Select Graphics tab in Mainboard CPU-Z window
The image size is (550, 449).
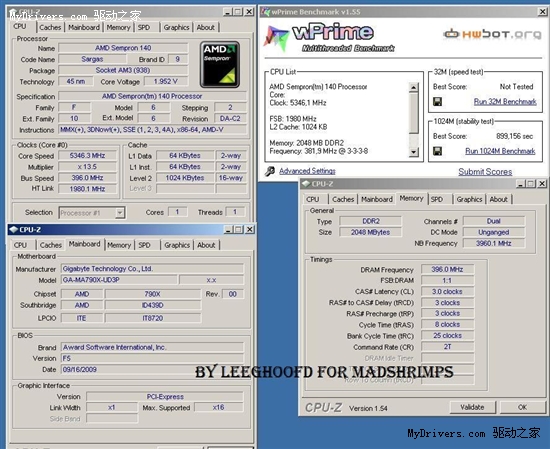coord(177,245)
